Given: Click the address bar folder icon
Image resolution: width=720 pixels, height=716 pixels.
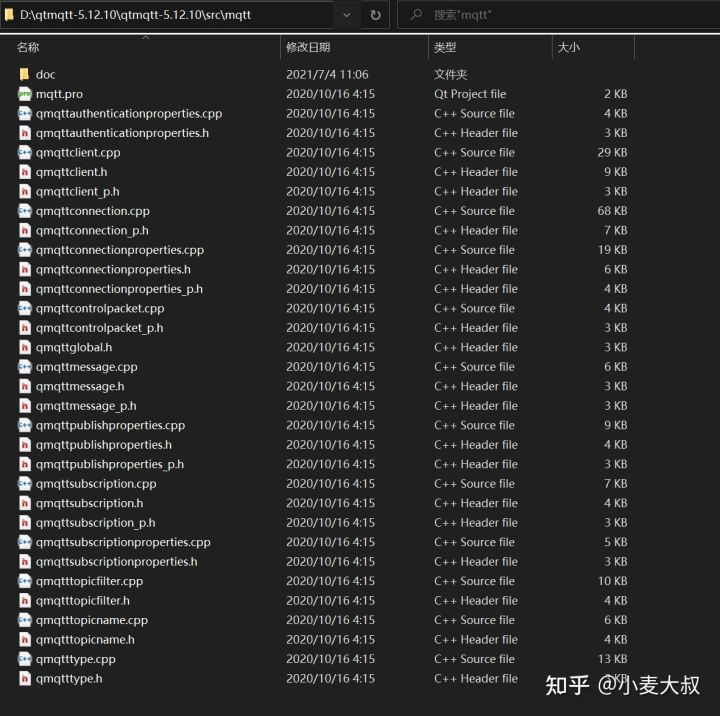Looking at the screenshot, I should tap(9, 15).
